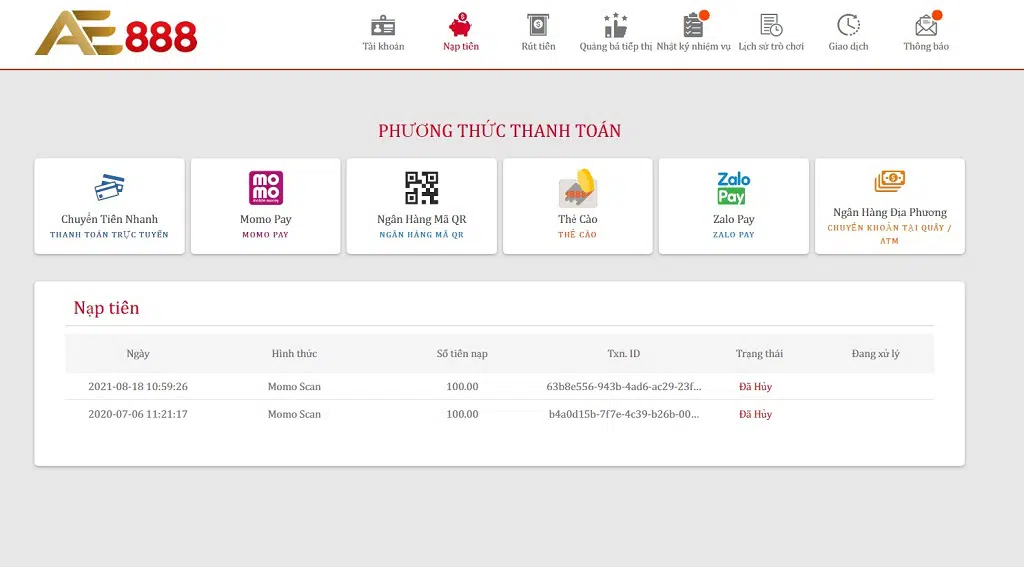This screenshot has height=567, width=1024.
Task: Open the Tài khoản account icon
Action: [383, 25]
